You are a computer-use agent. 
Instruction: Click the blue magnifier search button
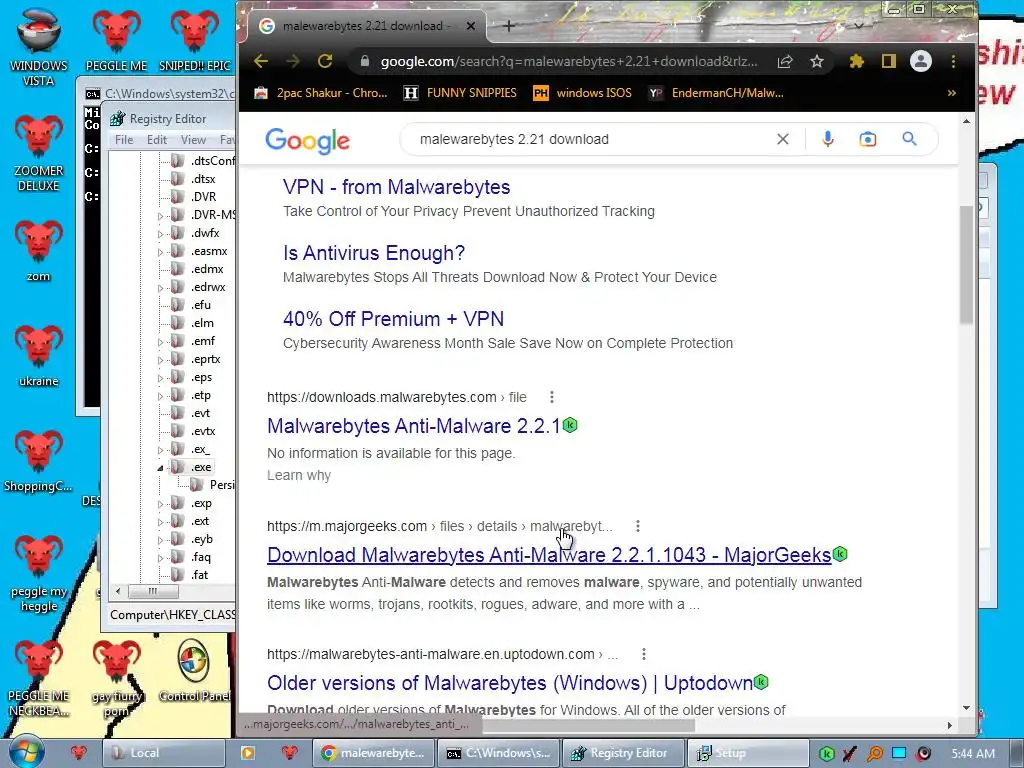click(909, 138)
